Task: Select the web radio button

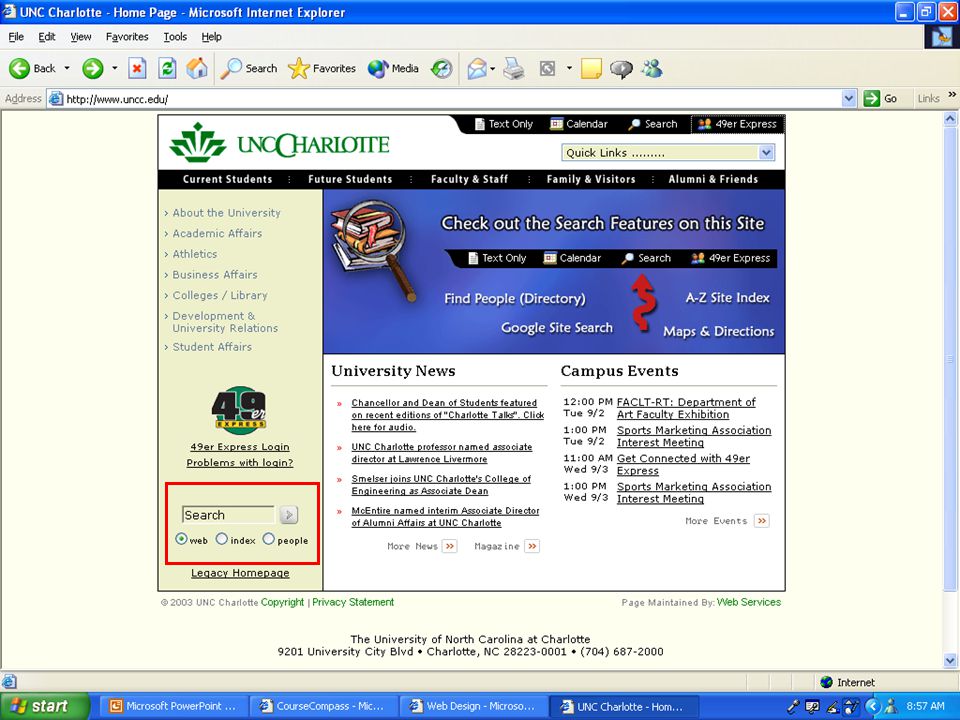Action: [x=181, y=539]
